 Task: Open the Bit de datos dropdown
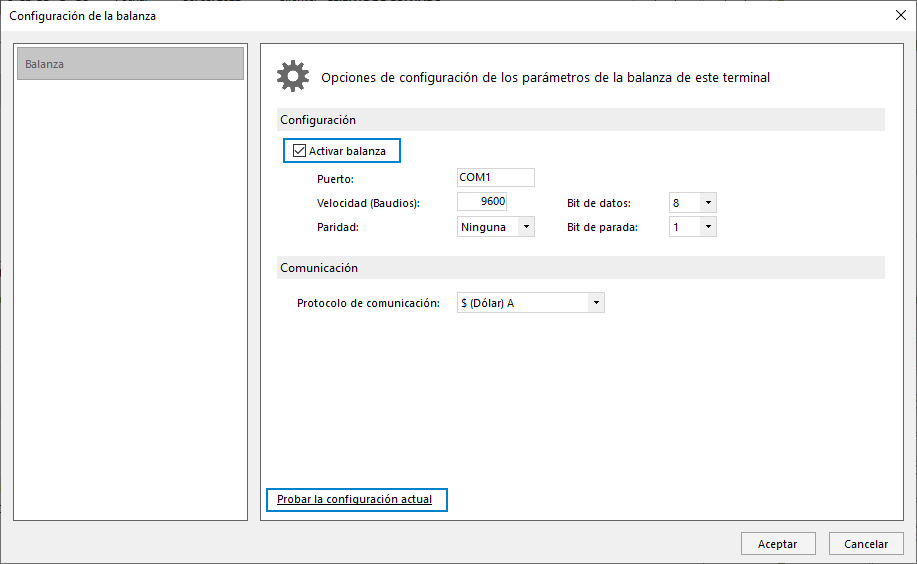[x=692, y=203]
